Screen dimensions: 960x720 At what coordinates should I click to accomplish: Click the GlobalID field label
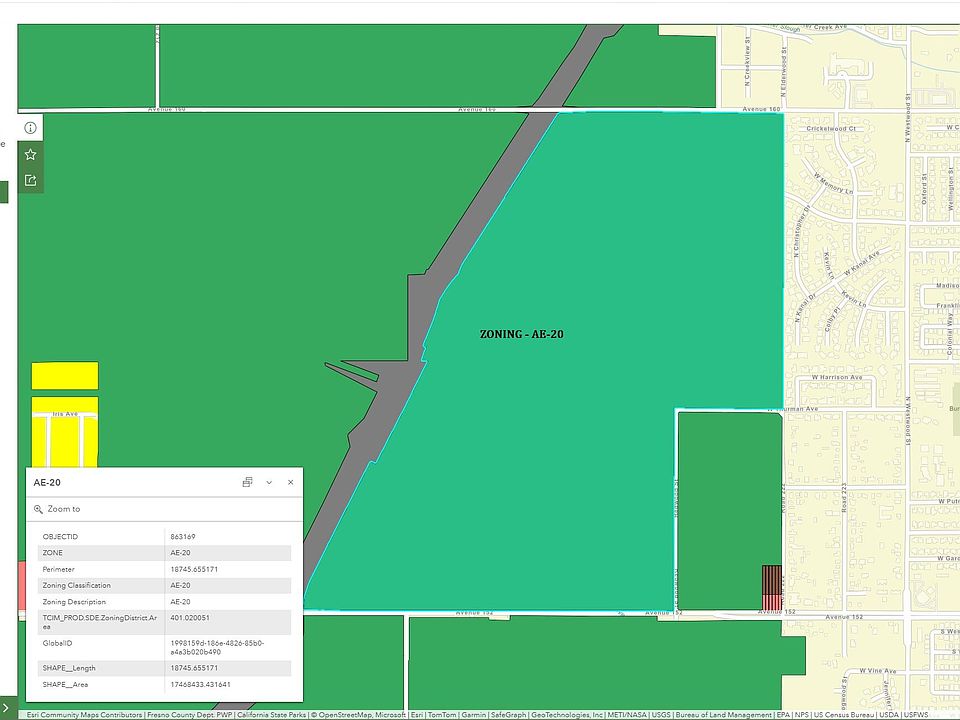57,643
